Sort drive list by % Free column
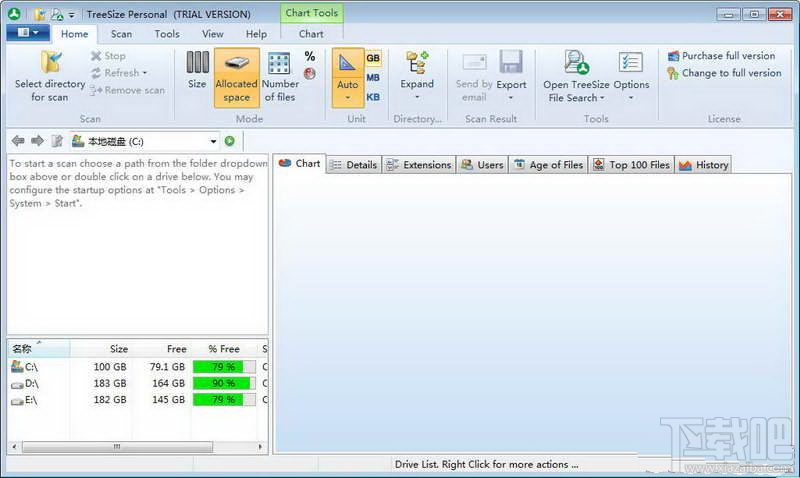 click(224, 349)
